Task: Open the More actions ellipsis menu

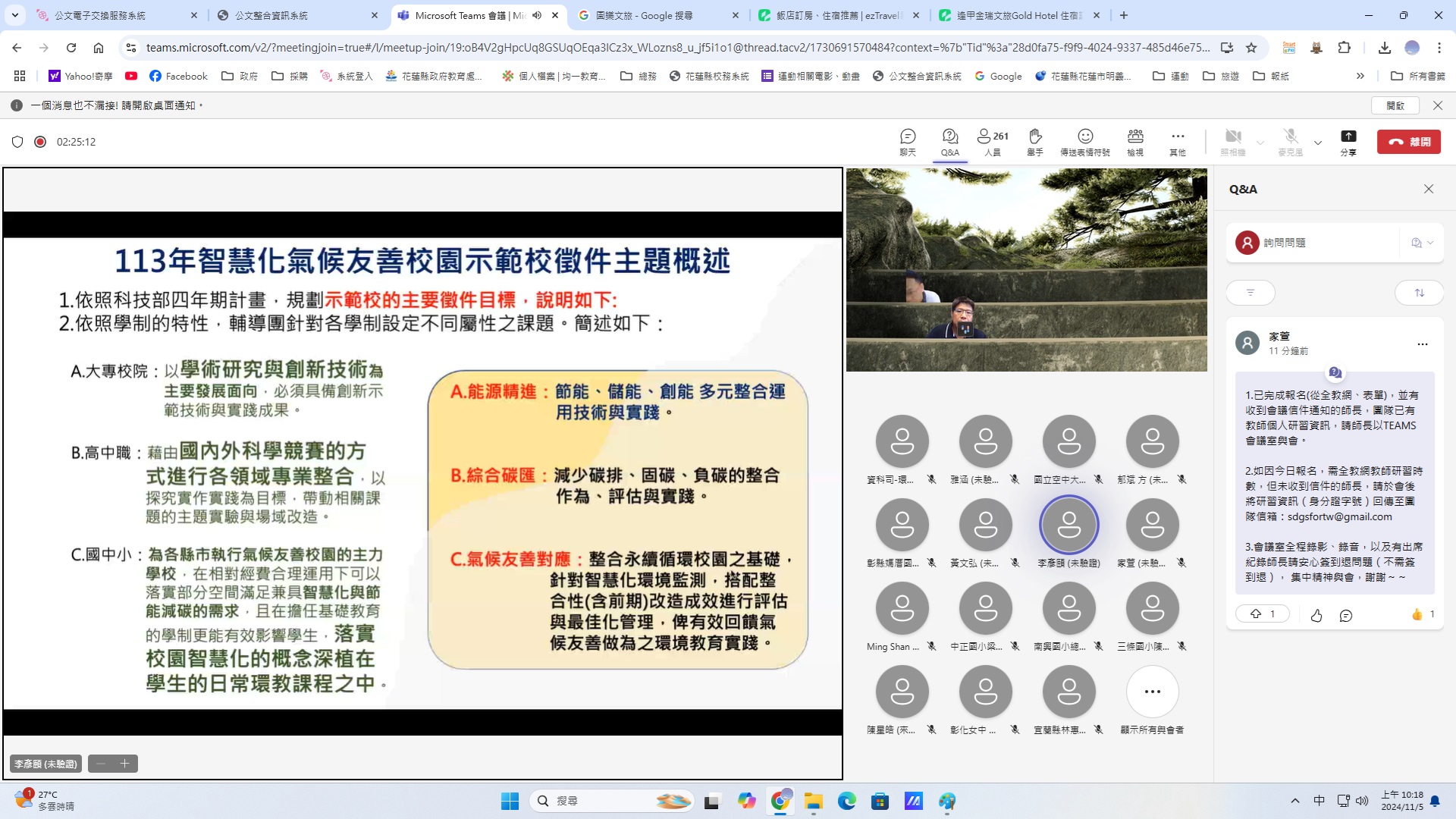Action: [1177, 141]
